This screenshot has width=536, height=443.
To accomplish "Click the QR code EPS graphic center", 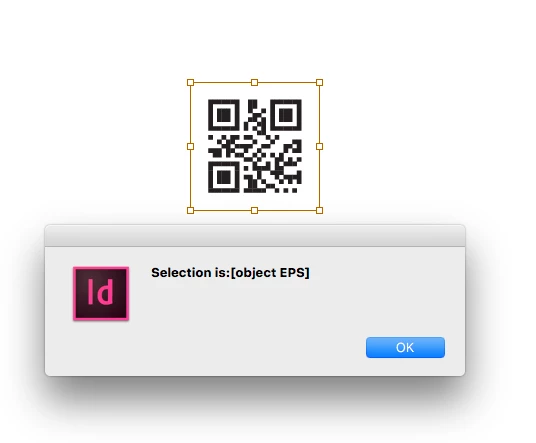I will tap(255, 146).
